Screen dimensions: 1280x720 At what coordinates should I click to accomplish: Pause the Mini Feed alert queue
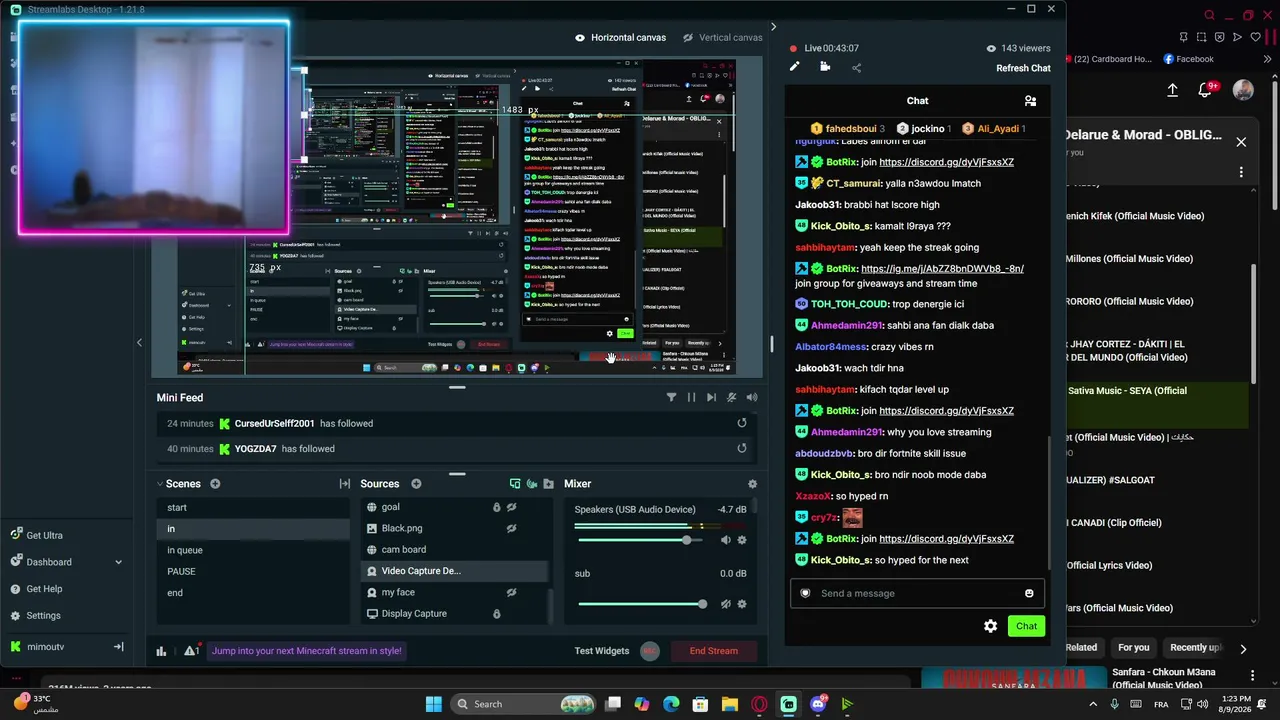691,397
